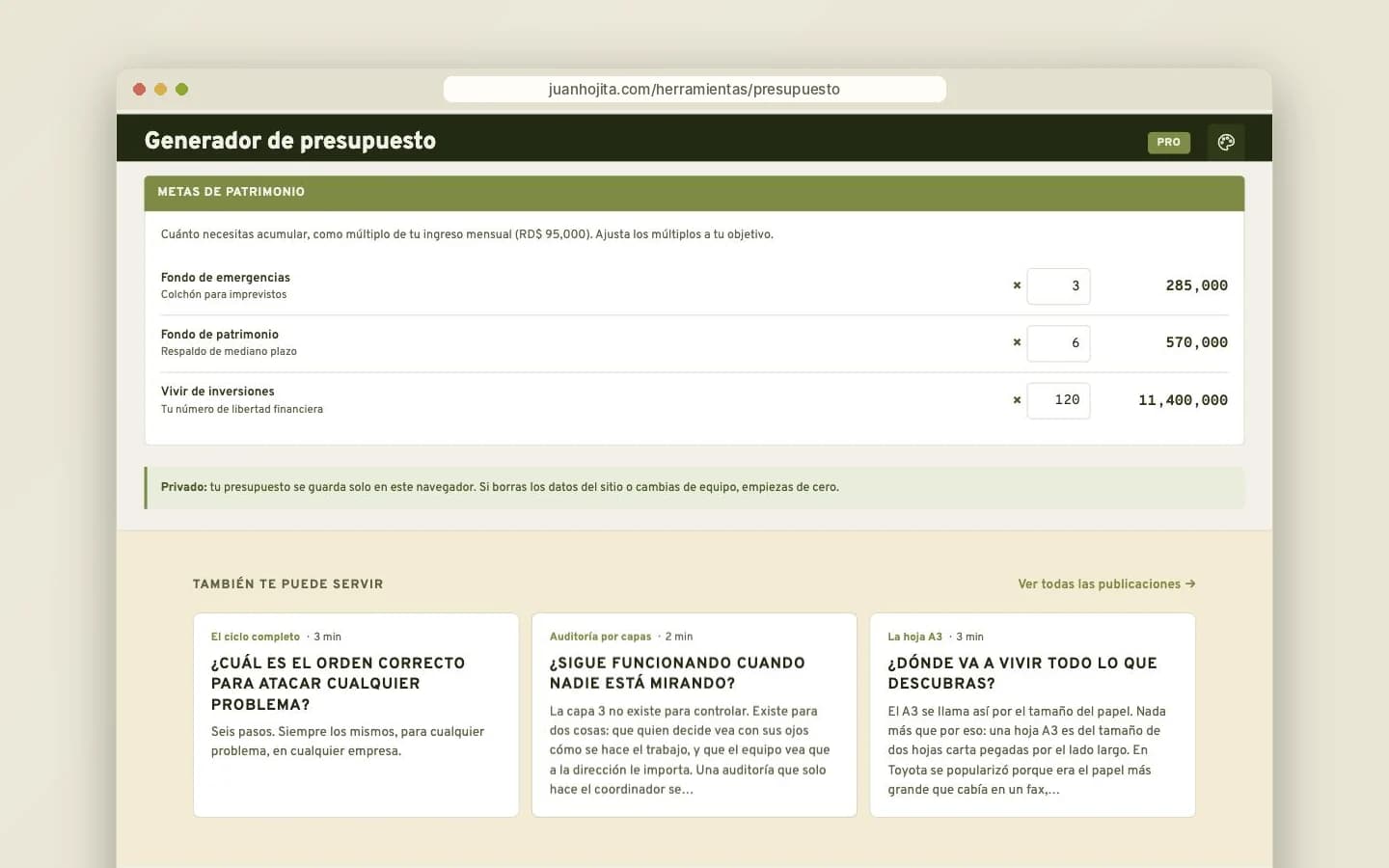Image resolution: width=1389 pixels, height=868 pixels.
Task: Select the 'La hoja A3' category label
Action: [914, 637]
